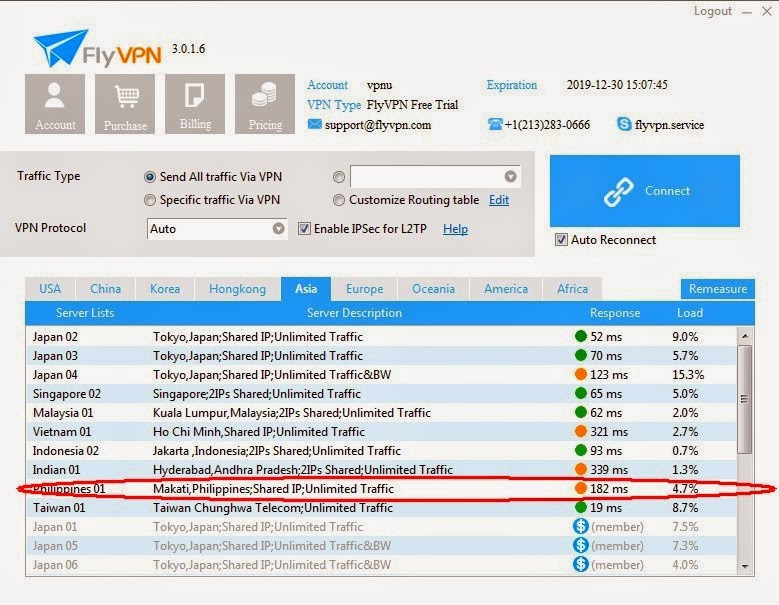
Task: Switch to the Hongkong tab
Action: pos(237,289)
